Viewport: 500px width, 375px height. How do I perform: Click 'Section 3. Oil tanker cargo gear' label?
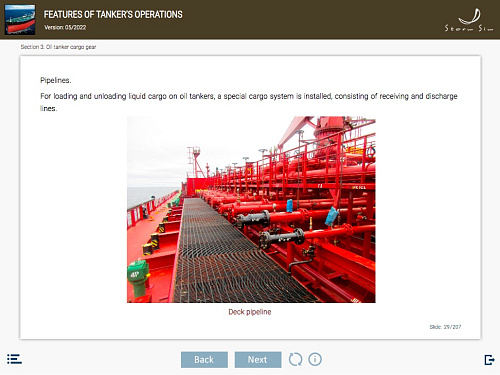click(58, 47)
